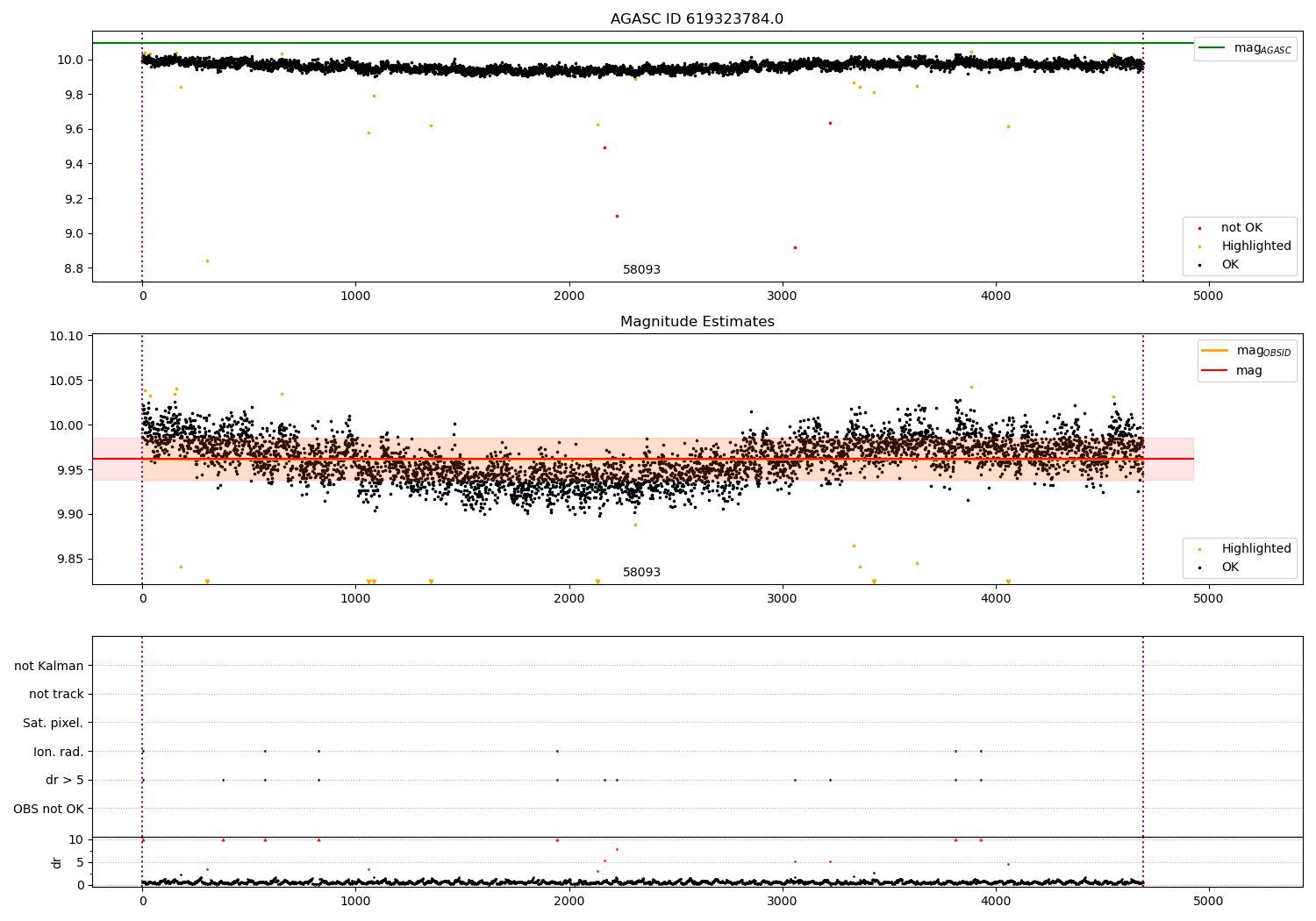Click the mag AGASC legend label
Viewport: 1316px width, 921px height.
pos(1262,48)
